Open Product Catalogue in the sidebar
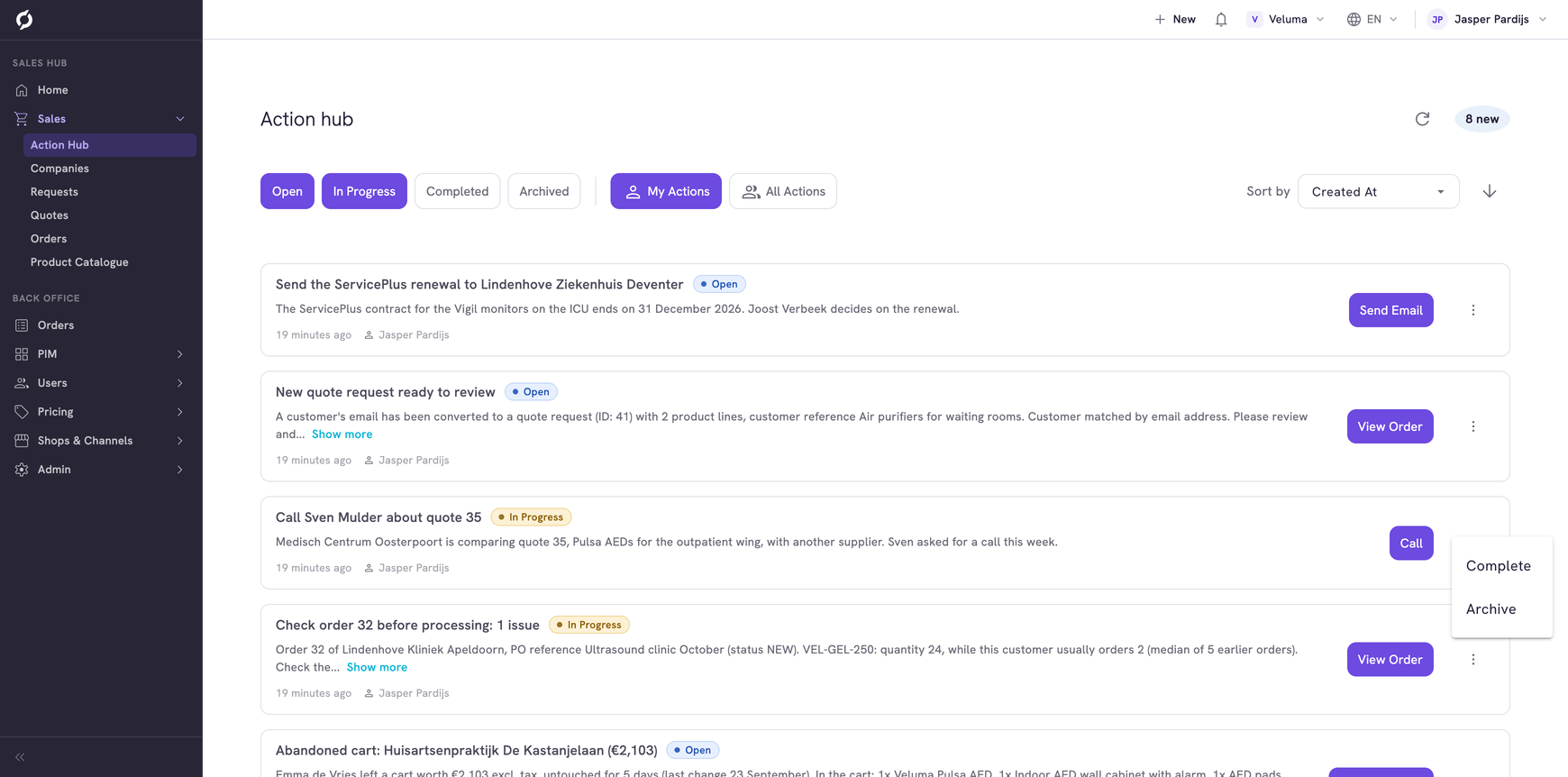 coord(79,262)
